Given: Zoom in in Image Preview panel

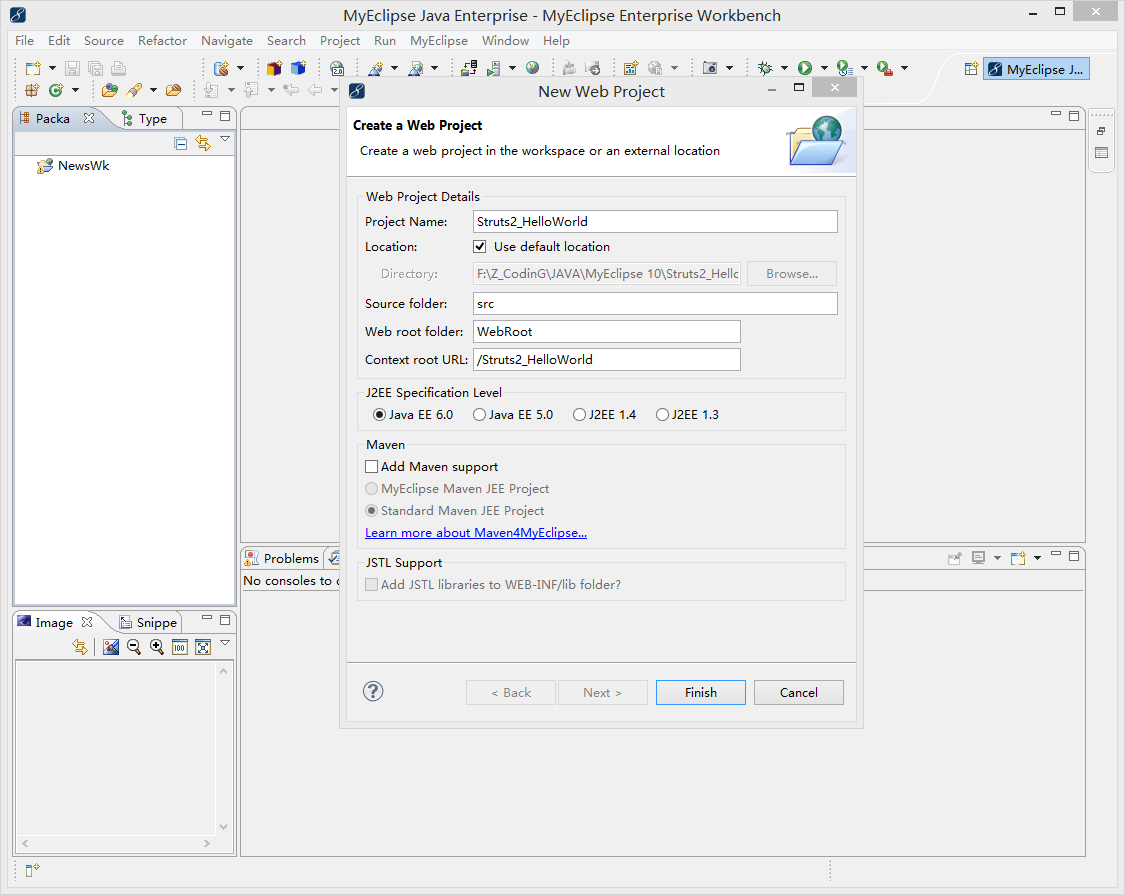Looking at the screenshot, I should [x=156, y=647].
